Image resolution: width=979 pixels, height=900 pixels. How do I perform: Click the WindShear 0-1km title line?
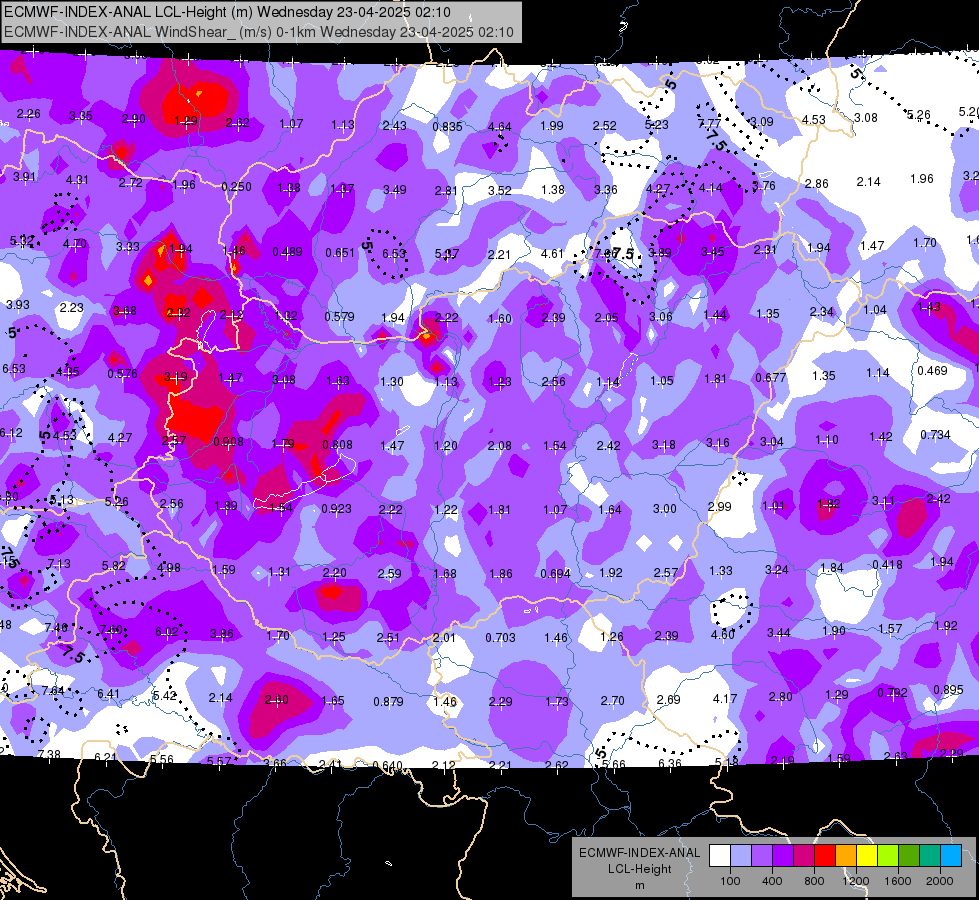(x=258, y=32)
